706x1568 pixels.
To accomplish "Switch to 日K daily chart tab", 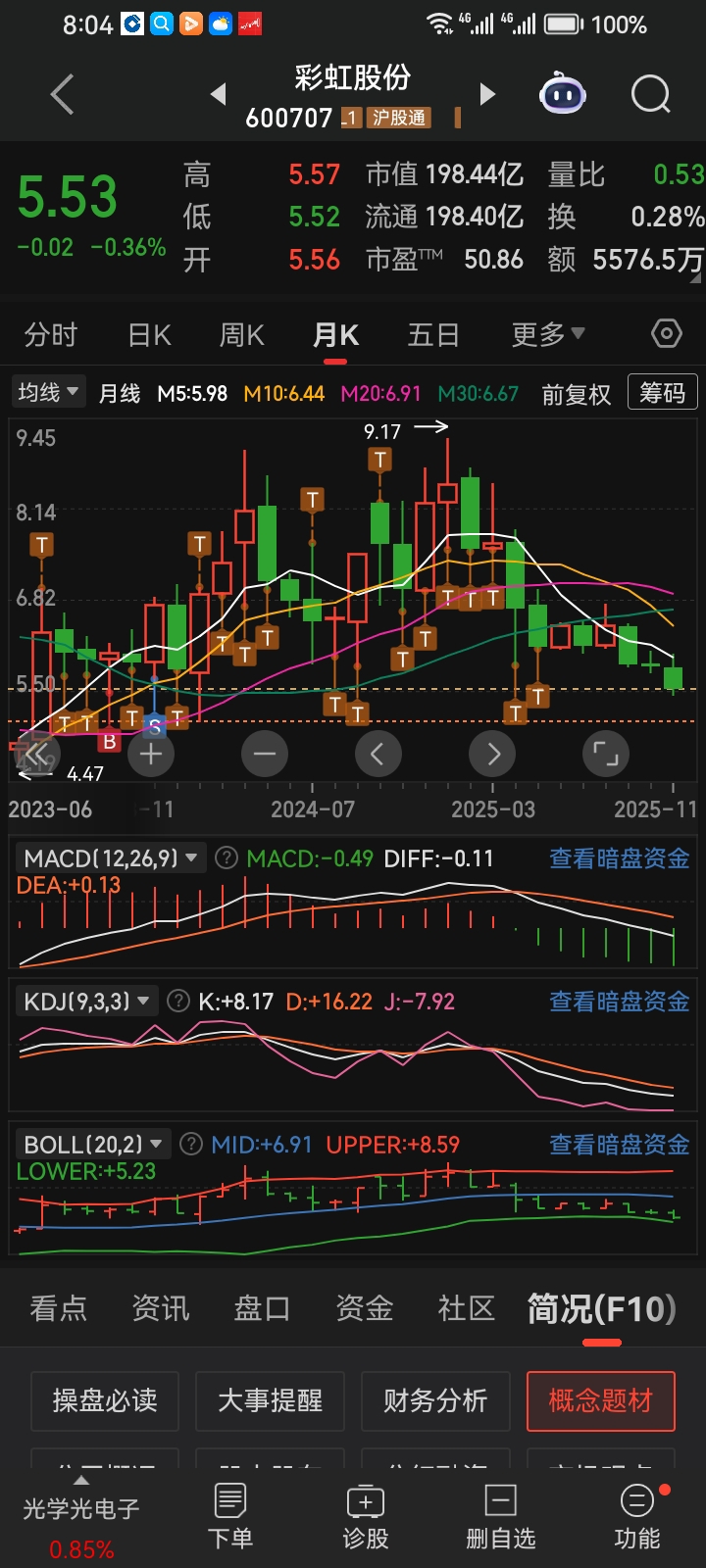I will point(149,335).
